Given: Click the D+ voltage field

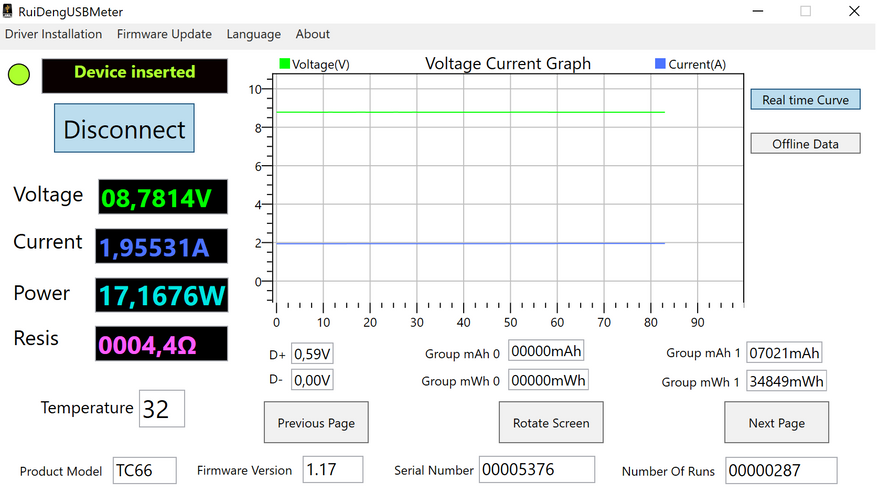Looking at the screenshot, I should [312, 353].
